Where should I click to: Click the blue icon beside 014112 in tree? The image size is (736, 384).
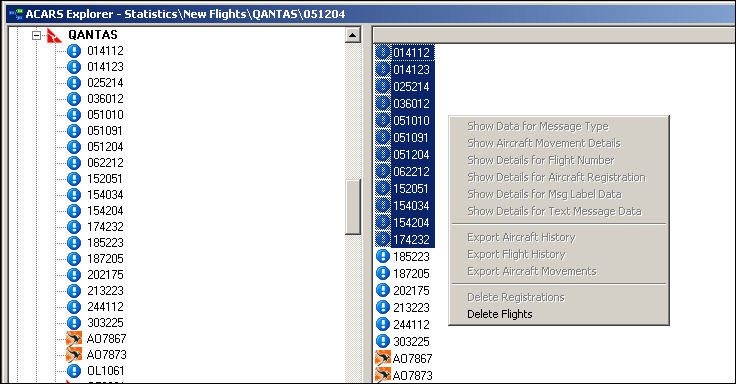(74, 51)
